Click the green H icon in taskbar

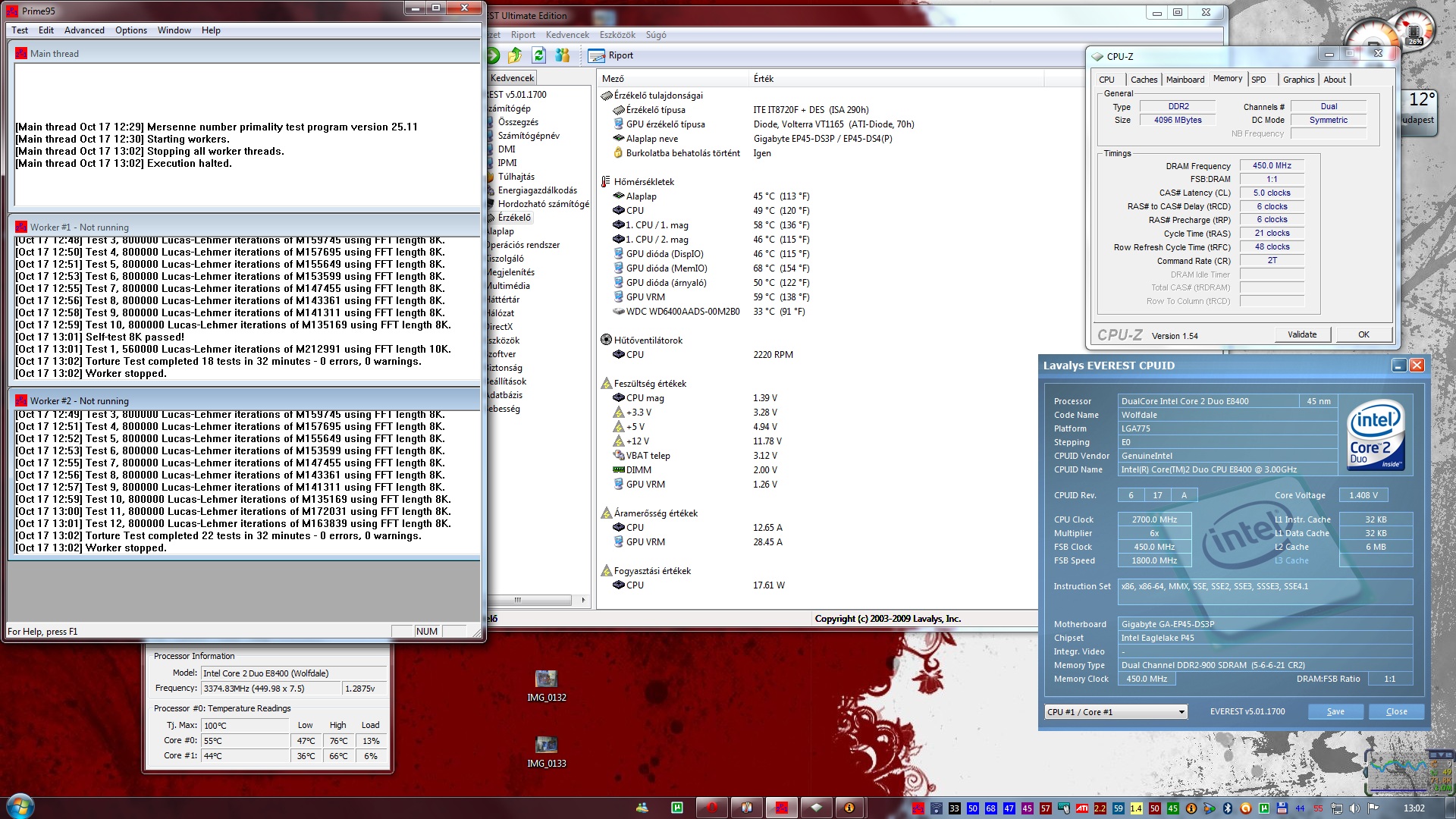pos(677,808)
